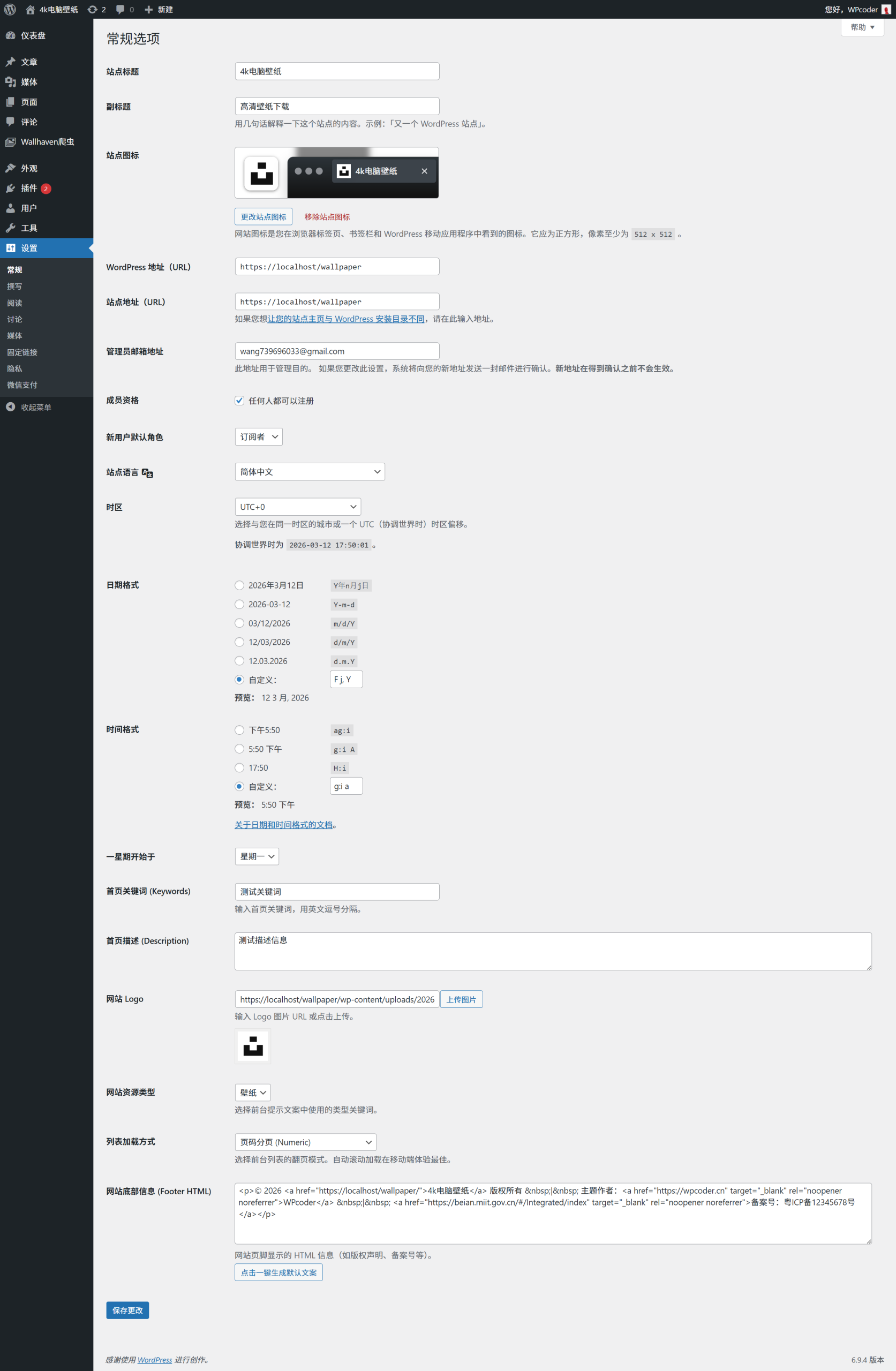
Task: Click the Save Changes button
Action: (127, 1310)
